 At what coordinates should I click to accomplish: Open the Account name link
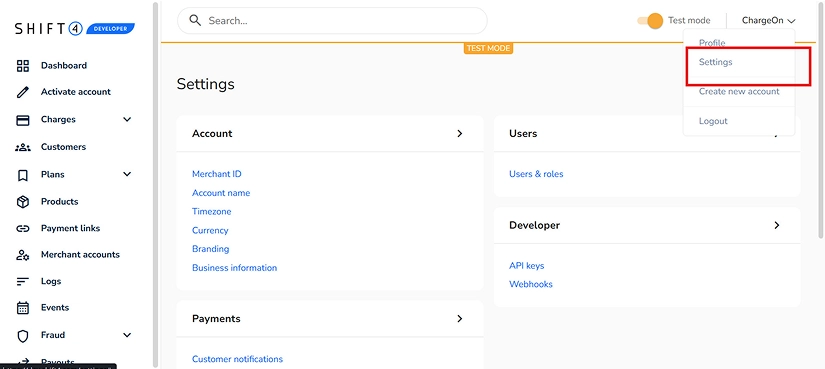tap(221, 193)
